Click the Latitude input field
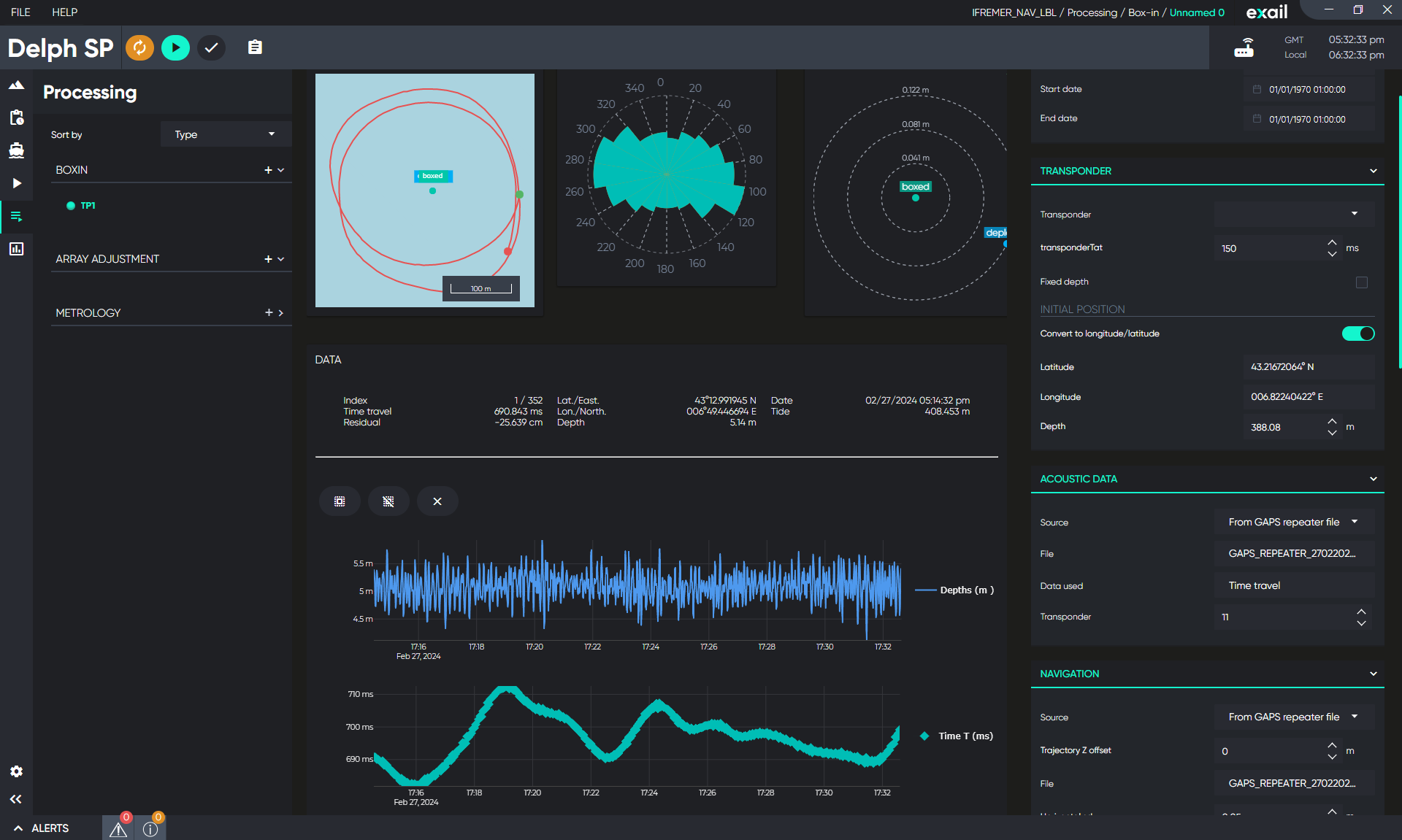 [1309, 367]
